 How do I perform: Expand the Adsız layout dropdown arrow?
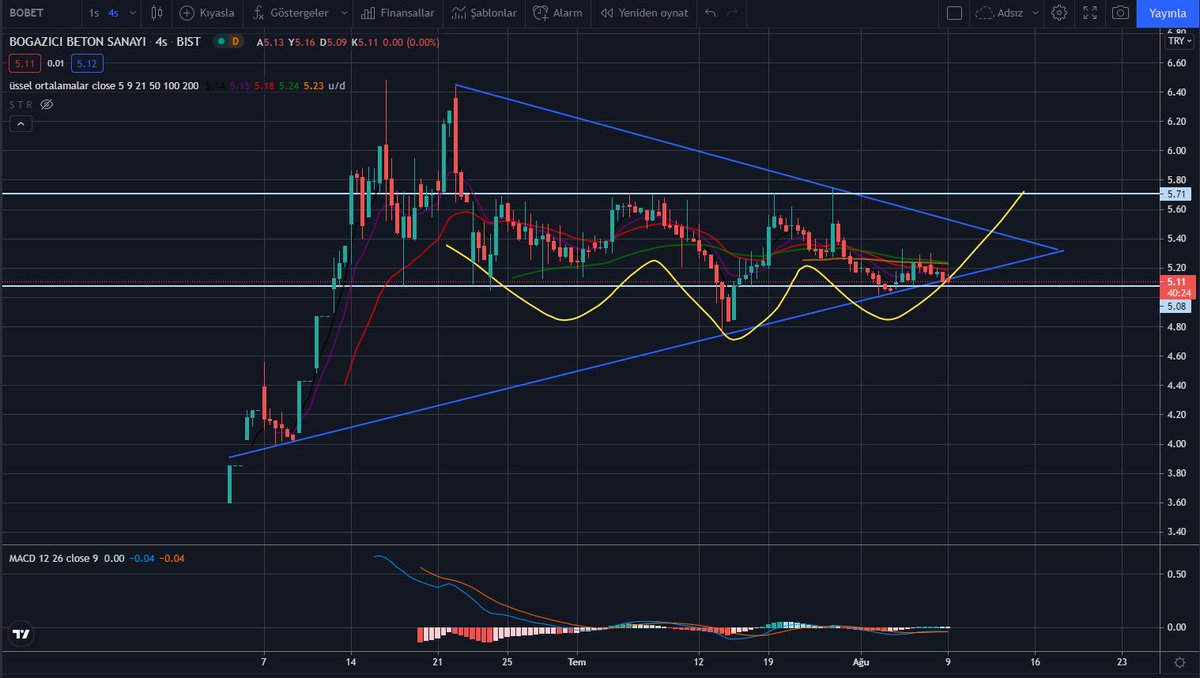click(1034, 13)
